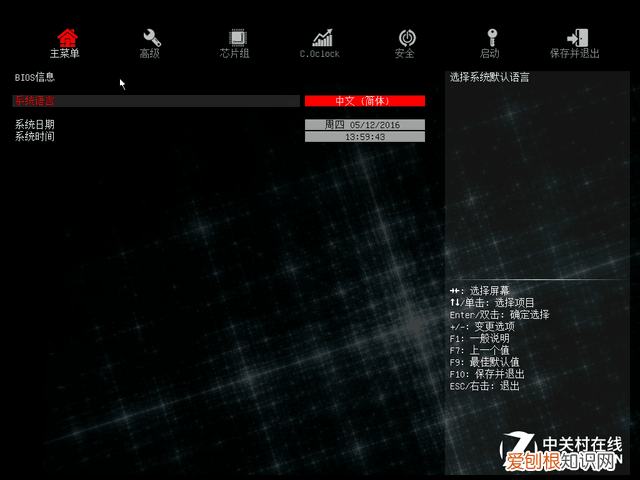Click the red home icon for 主菜单
Viewport: 640px width, 480px height.
(66, 38)
